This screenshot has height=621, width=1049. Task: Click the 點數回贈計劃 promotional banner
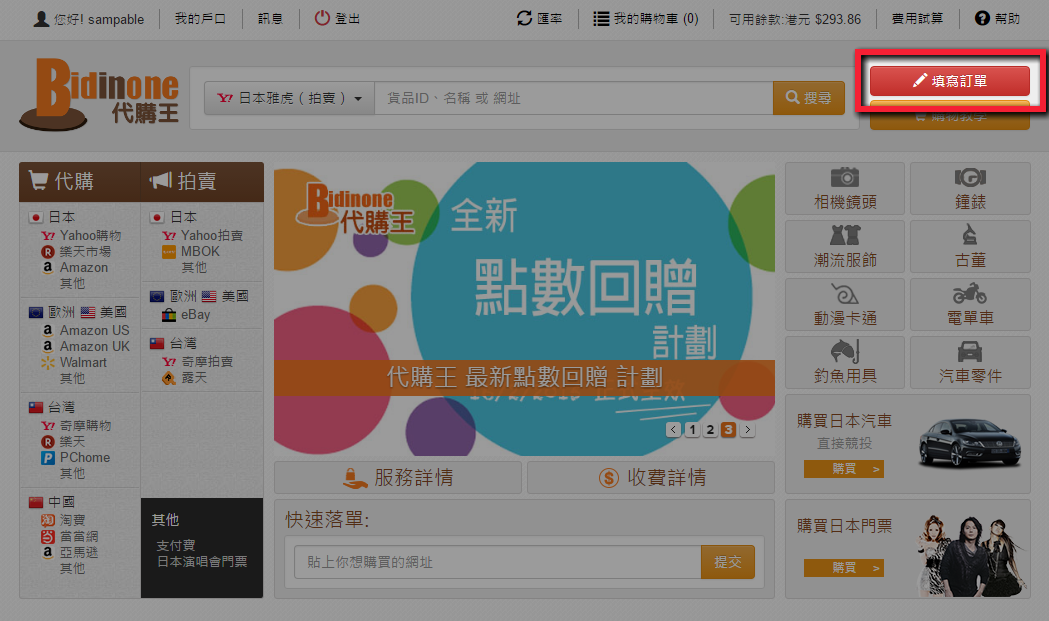524,308
